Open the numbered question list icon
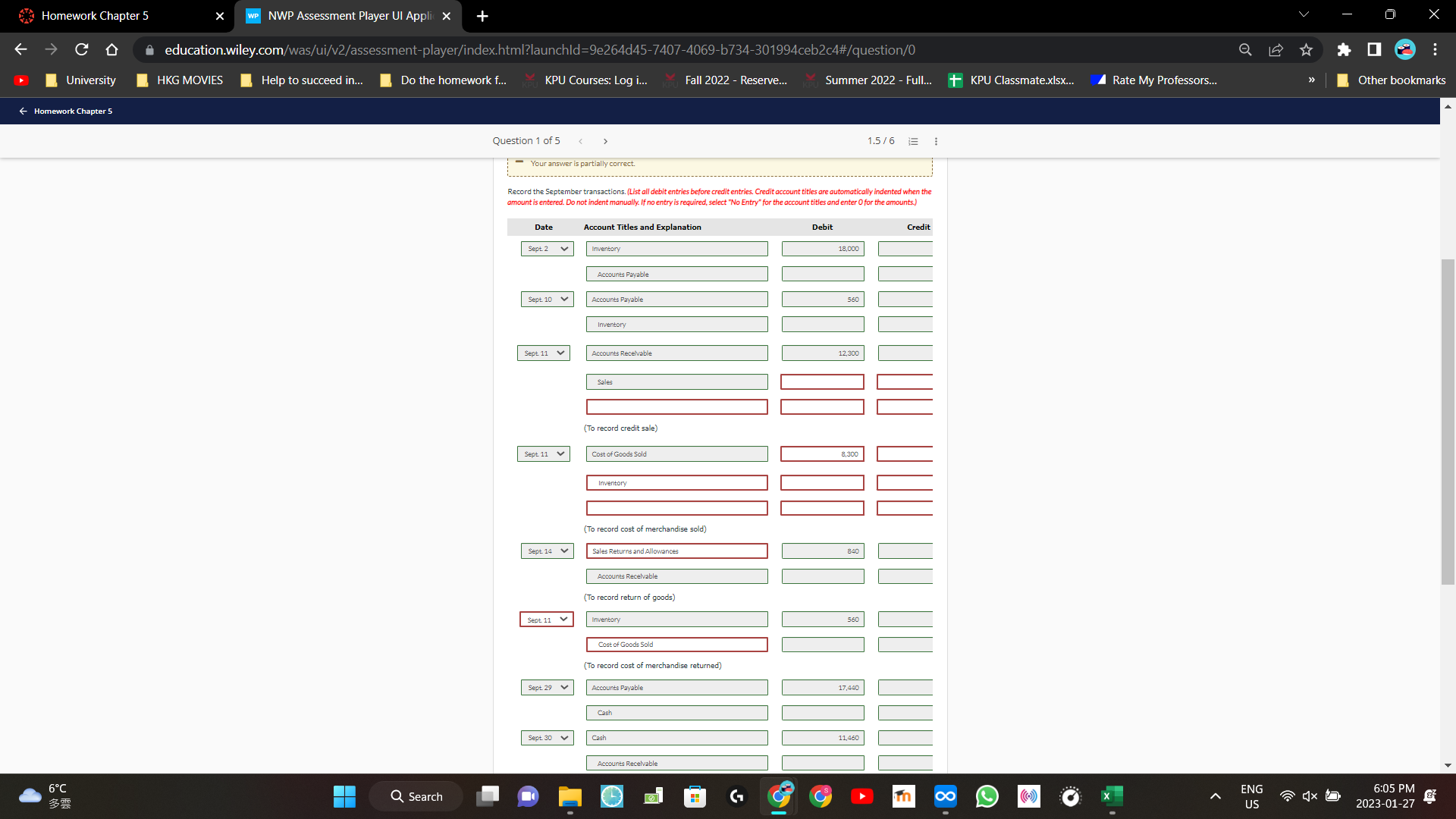Viewport: 1456px width, 819px height. [x=913, y=141]
